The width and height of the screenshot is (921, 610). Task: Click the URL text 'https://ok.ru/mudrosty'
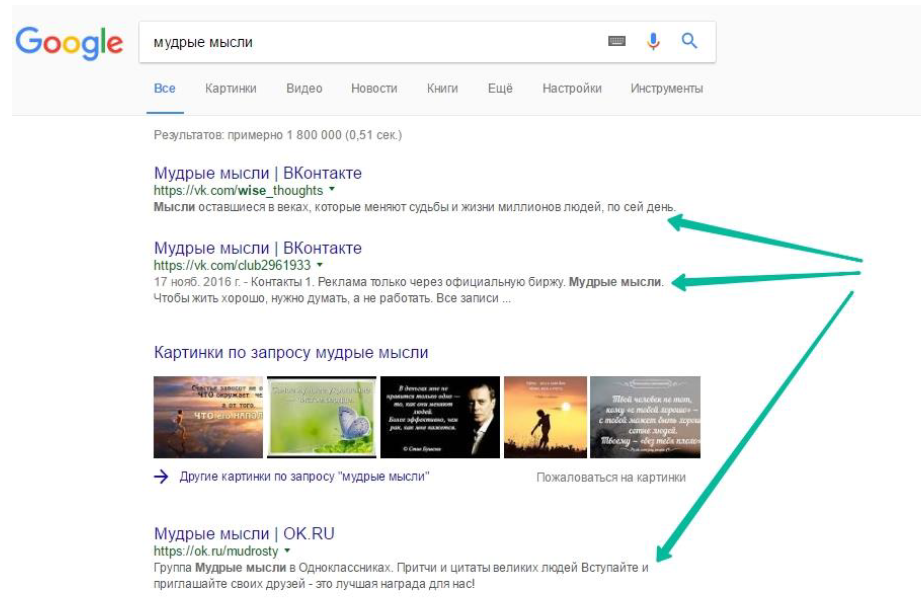point(216,551)
